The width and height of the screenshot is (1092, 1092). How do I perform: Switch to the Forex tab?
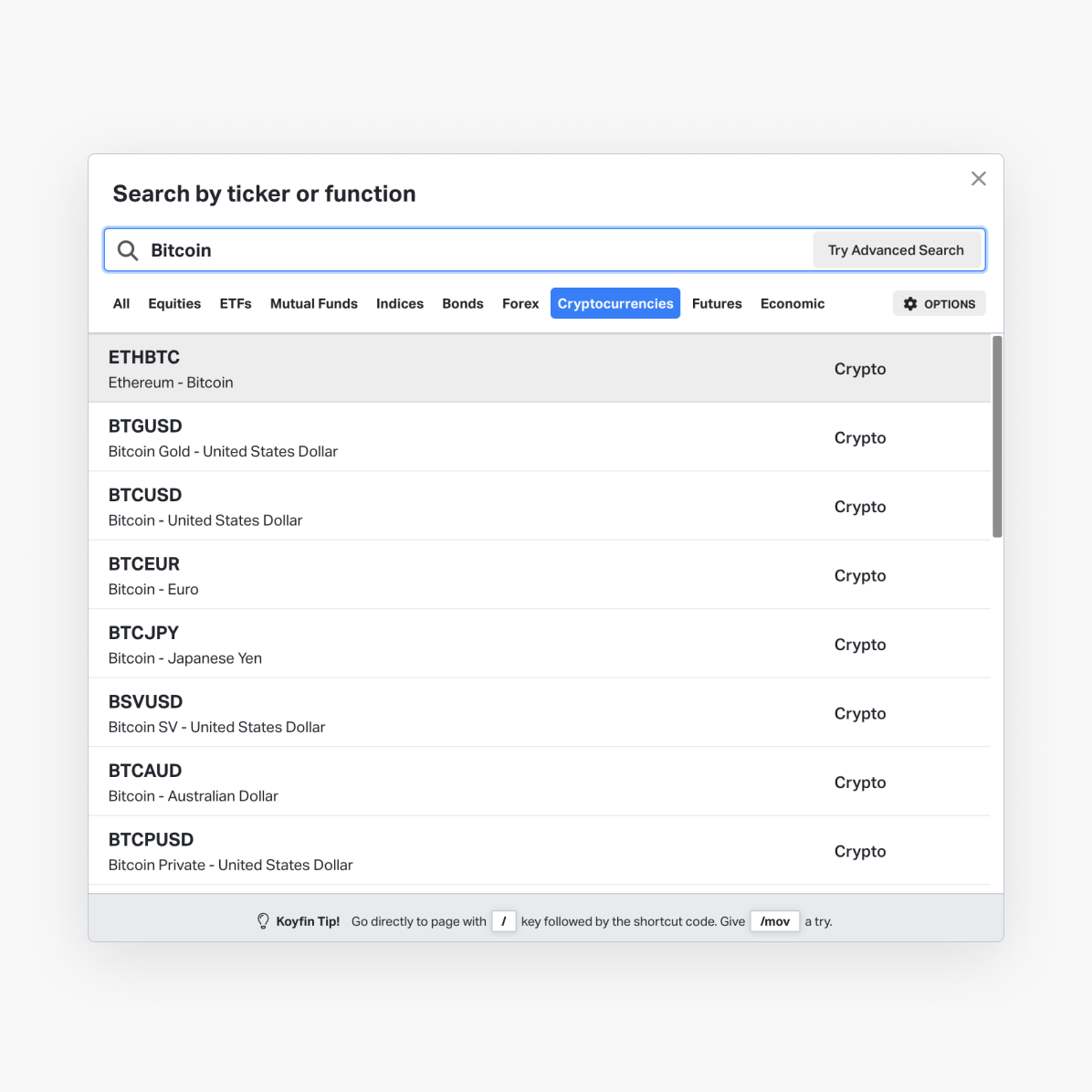pos(520,304)
